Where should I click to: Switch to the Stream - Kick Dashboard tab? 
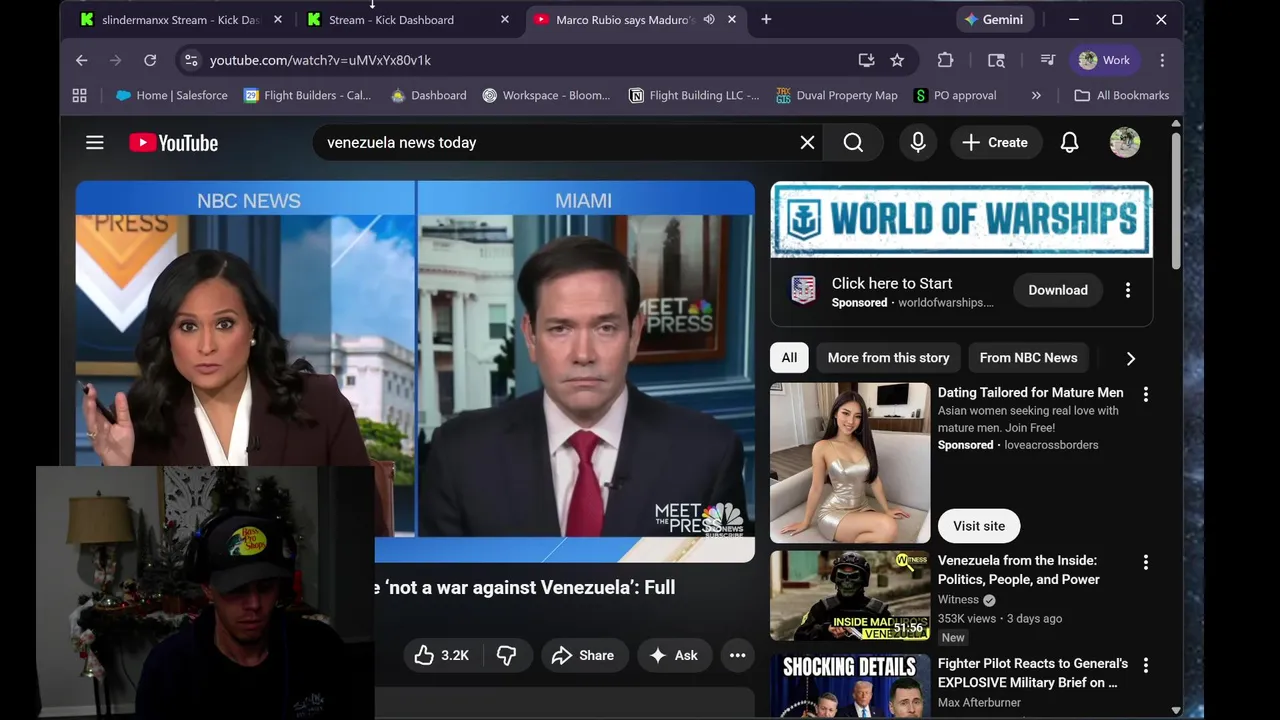click(391, 19)
